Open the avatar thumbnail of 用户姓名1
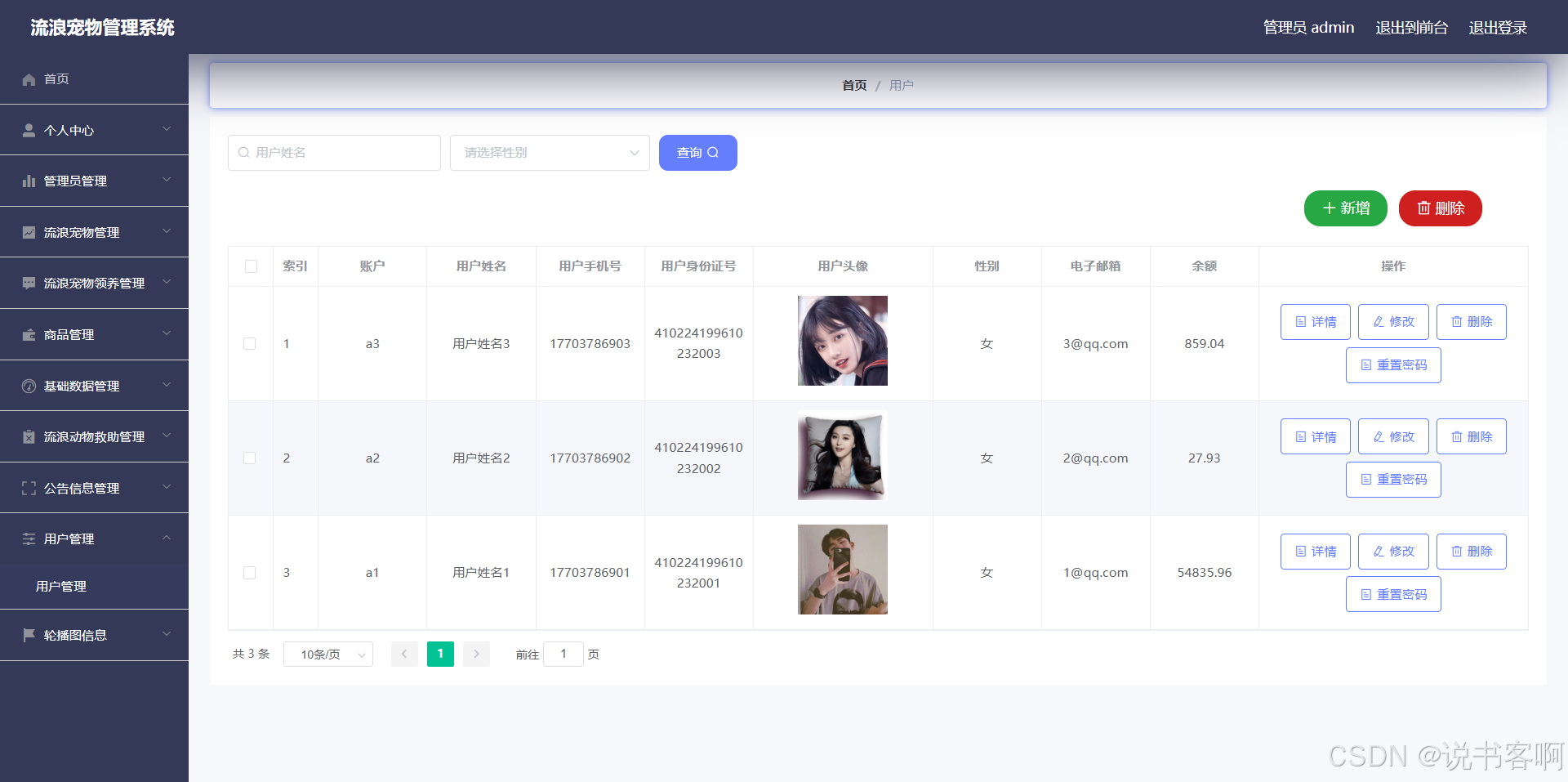 (843, 570)
